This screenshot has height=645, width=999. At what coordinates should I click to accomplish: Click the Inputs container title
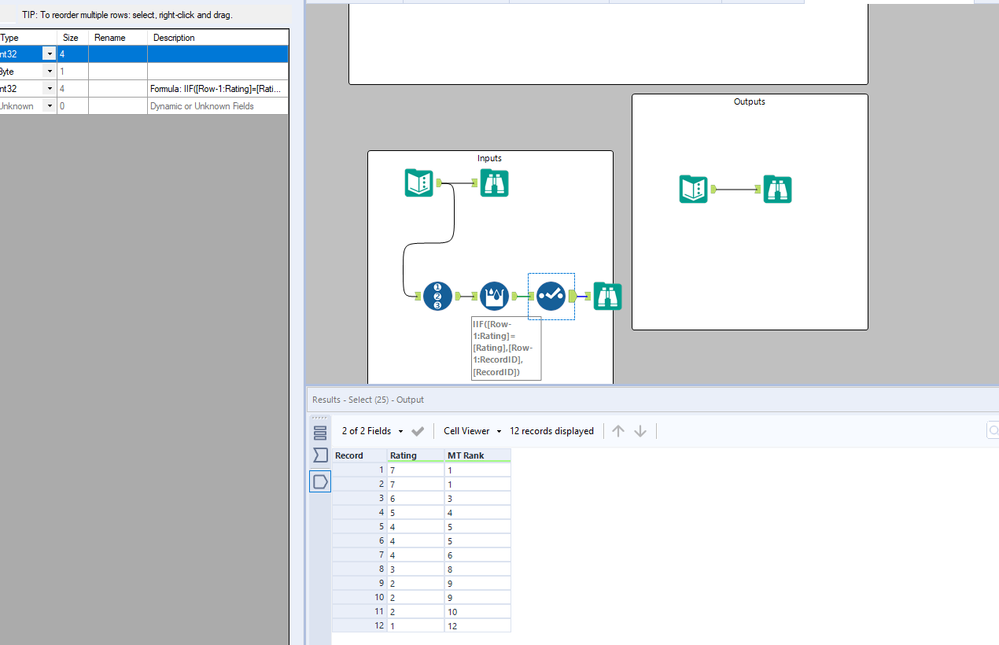pos(489,158)
